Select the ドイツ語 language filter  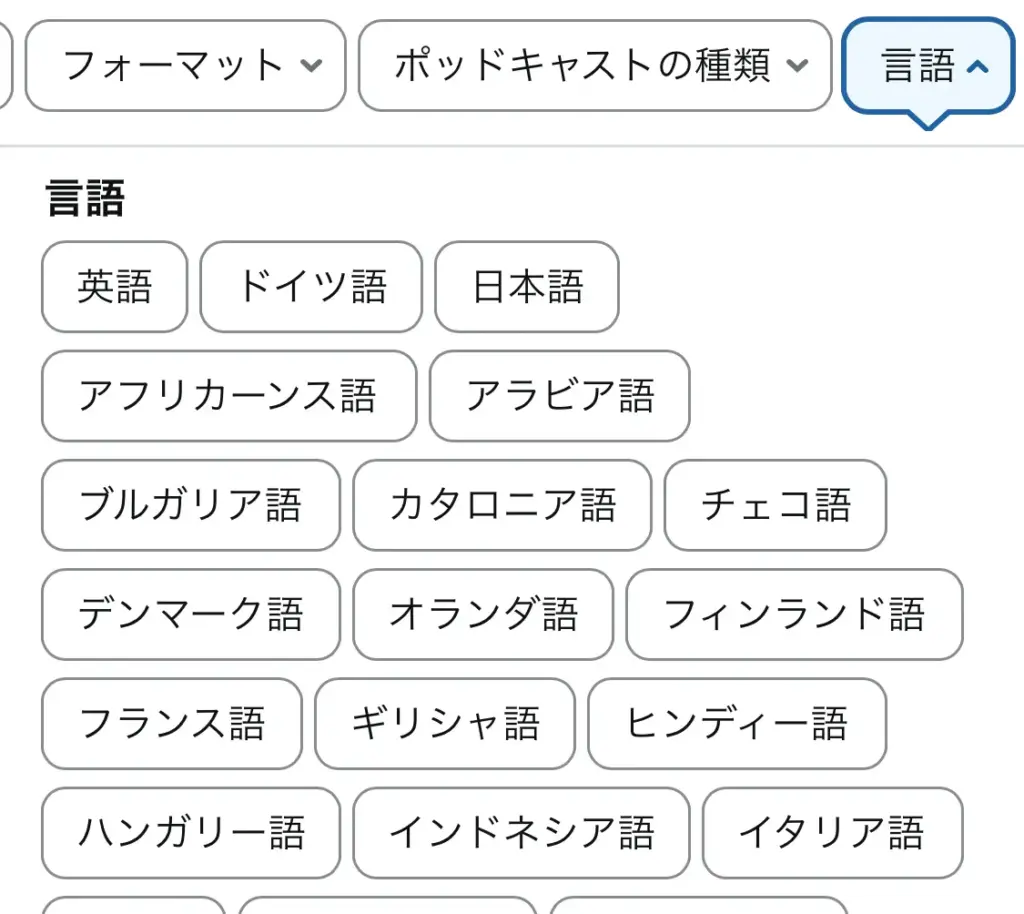310,287
